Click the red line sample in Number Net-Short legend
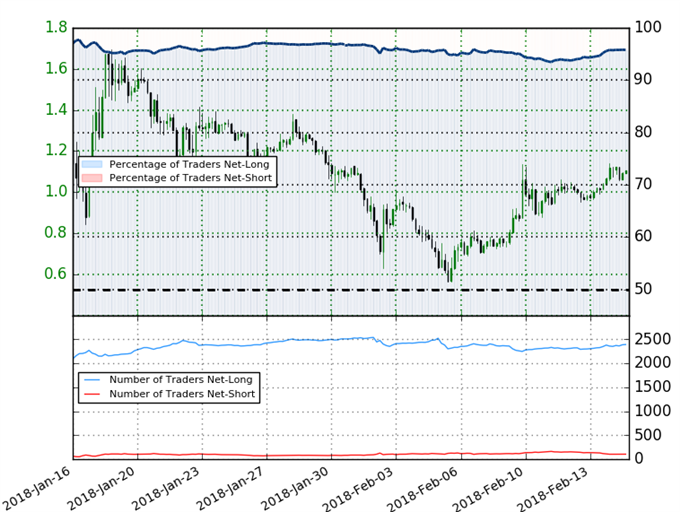This screenshot has width=680, height=512. [92, 393]
